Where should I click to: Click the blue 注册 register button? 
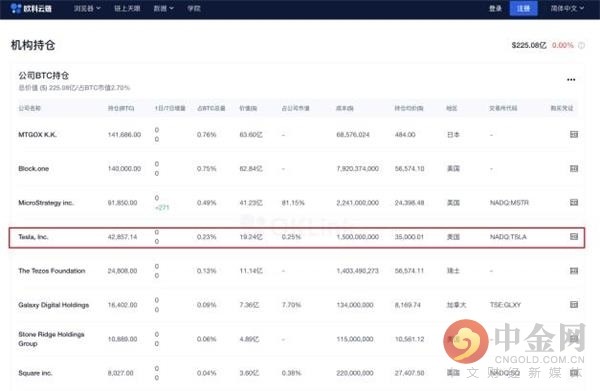tap(523, 8)
